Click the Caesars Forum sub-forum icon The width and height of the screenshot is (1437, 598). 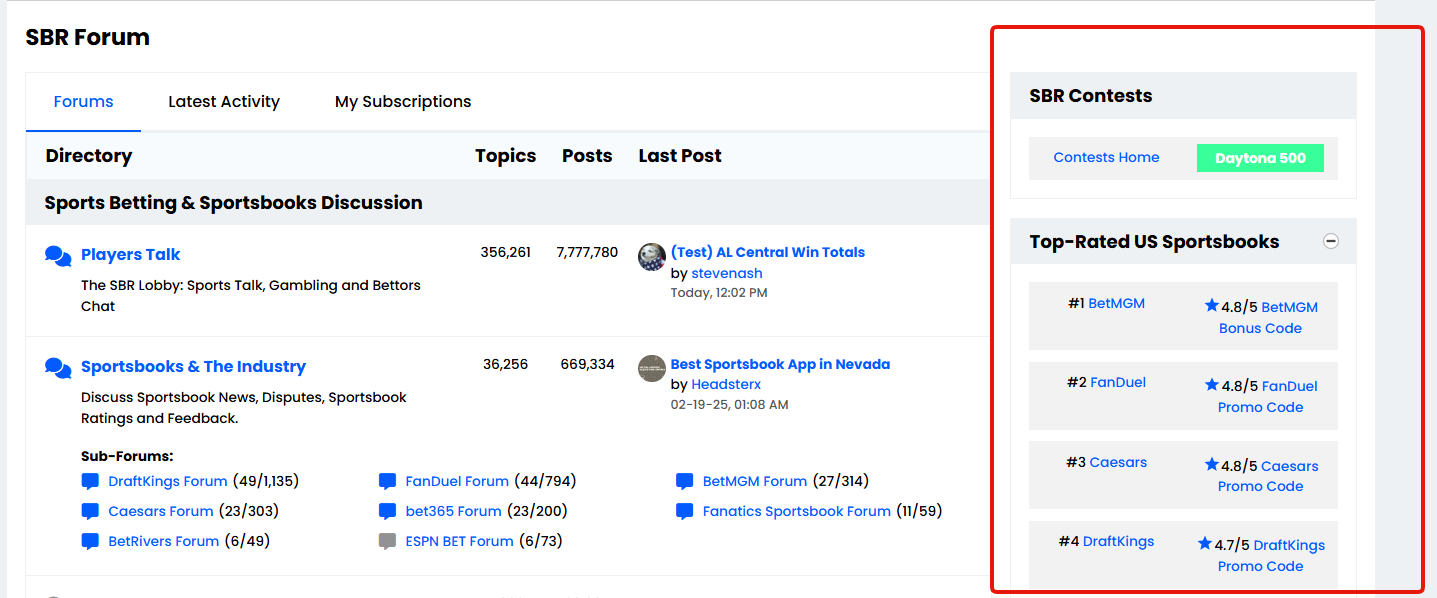(x=90, y=511)
